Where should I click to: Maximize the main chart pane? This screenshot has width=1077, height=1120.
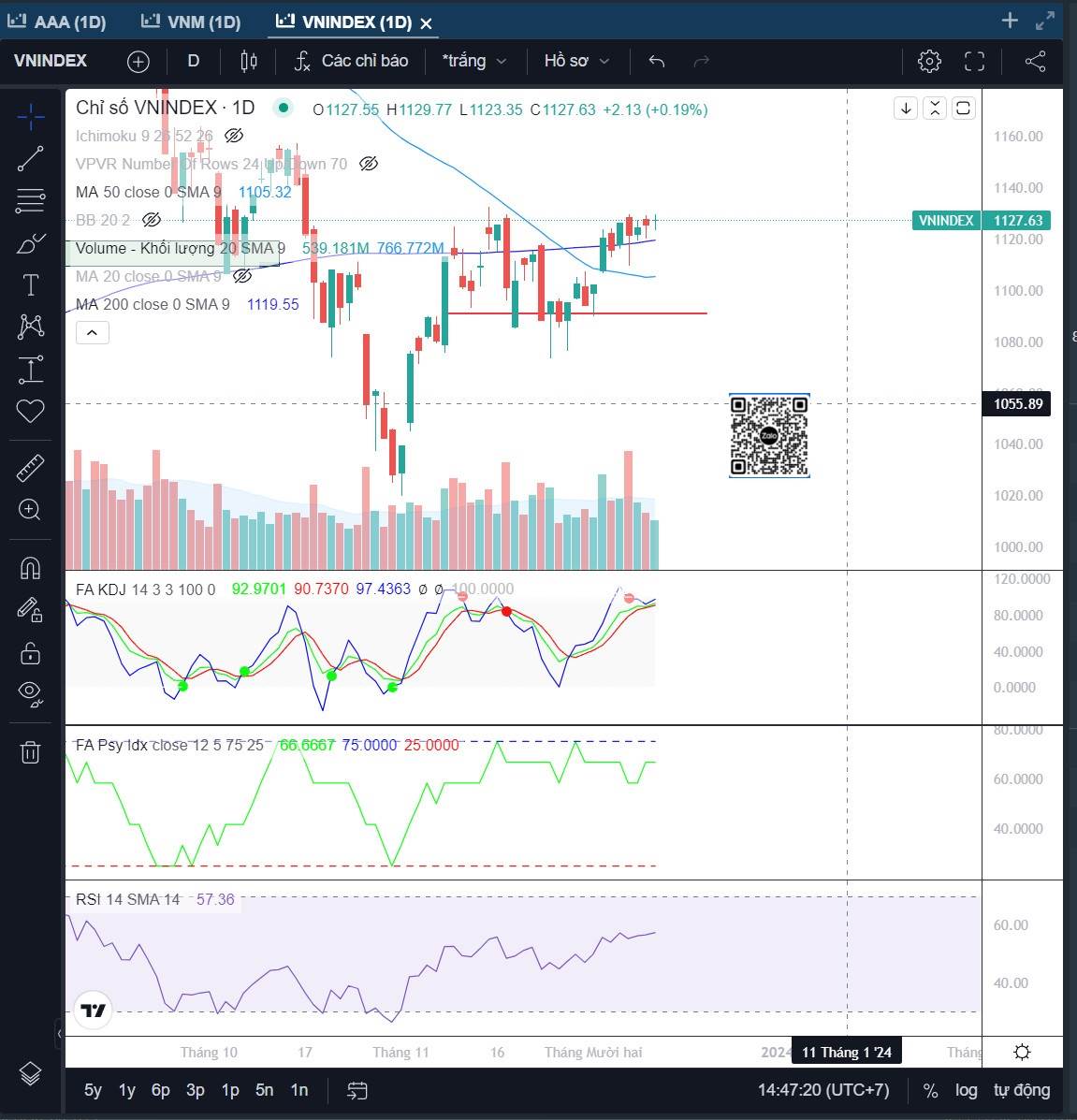pyautogui.click(x=963, y=109)
